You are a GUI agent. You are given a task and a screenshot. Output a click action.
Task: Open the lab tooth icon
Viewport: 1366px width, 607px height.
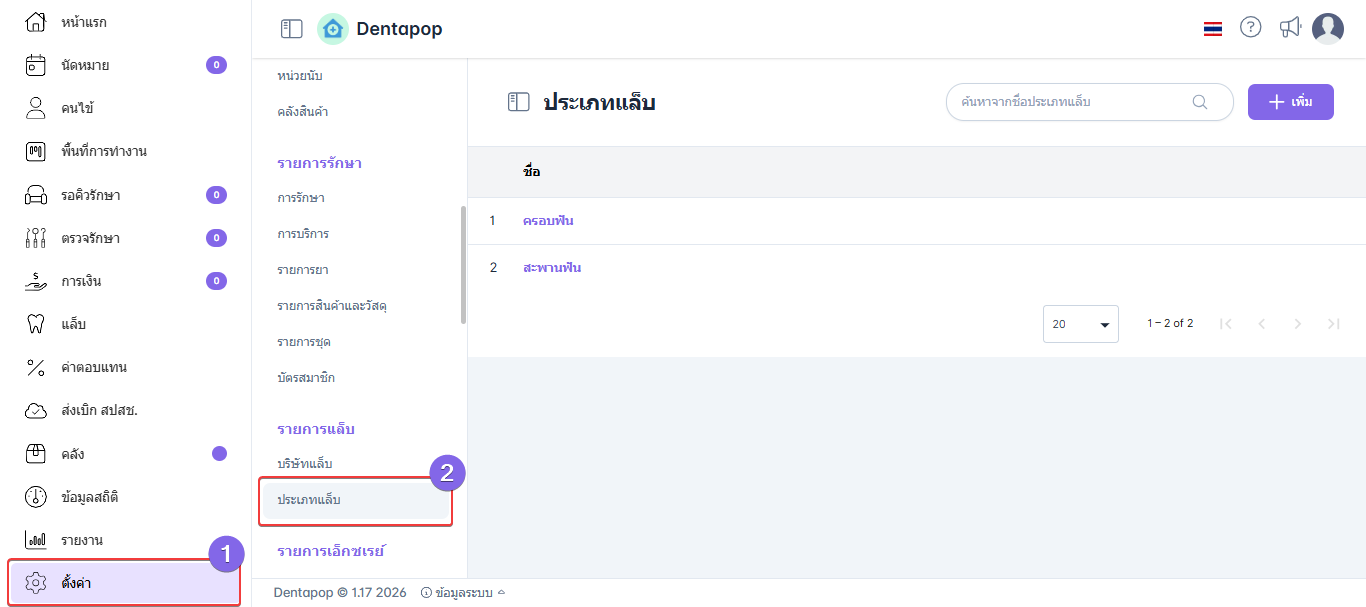[x=36, y=324]
